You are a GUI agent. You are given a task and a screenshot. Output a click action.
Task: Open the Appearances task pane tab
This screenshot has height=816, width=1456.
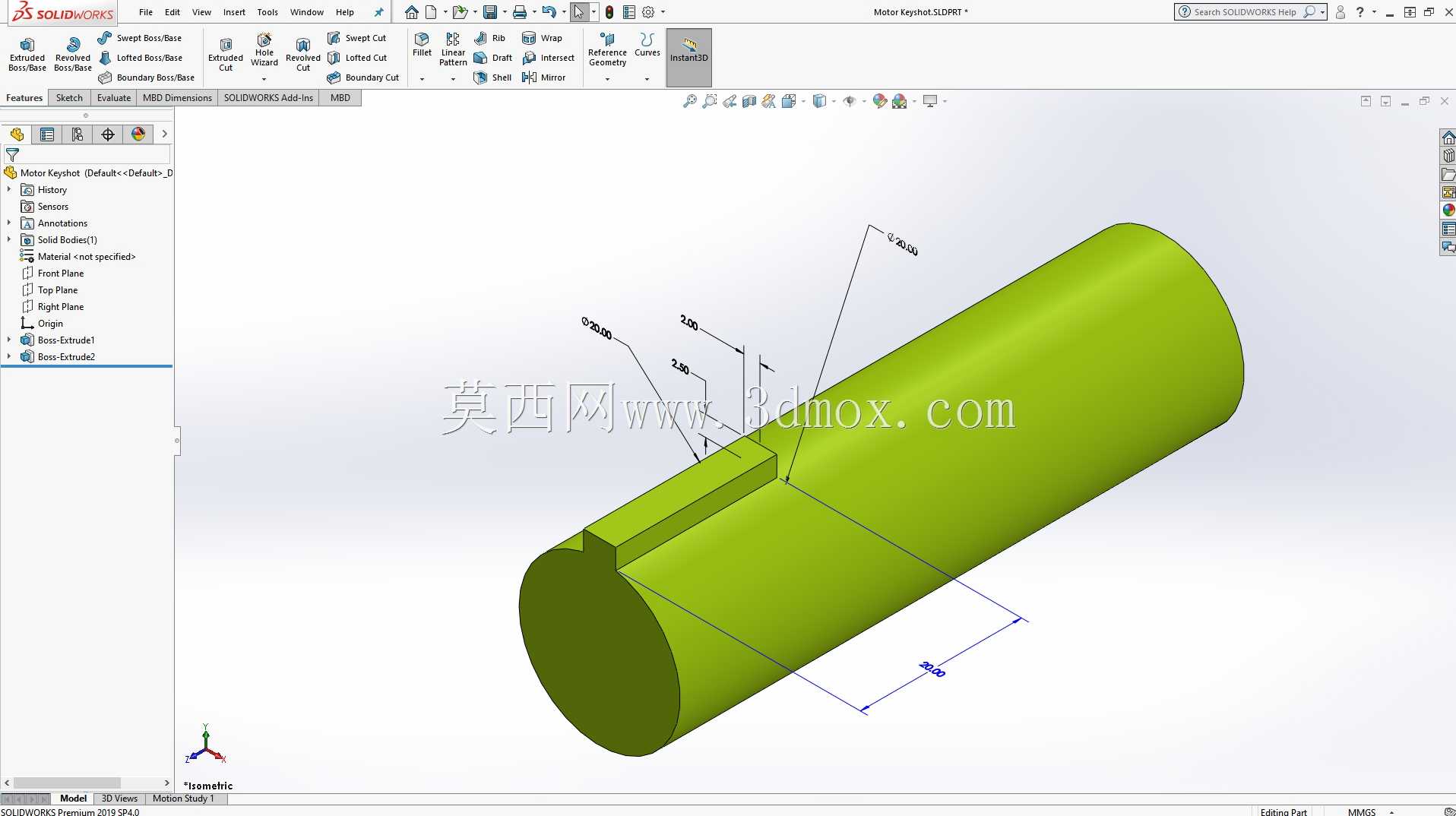[x=1448, y=210]
